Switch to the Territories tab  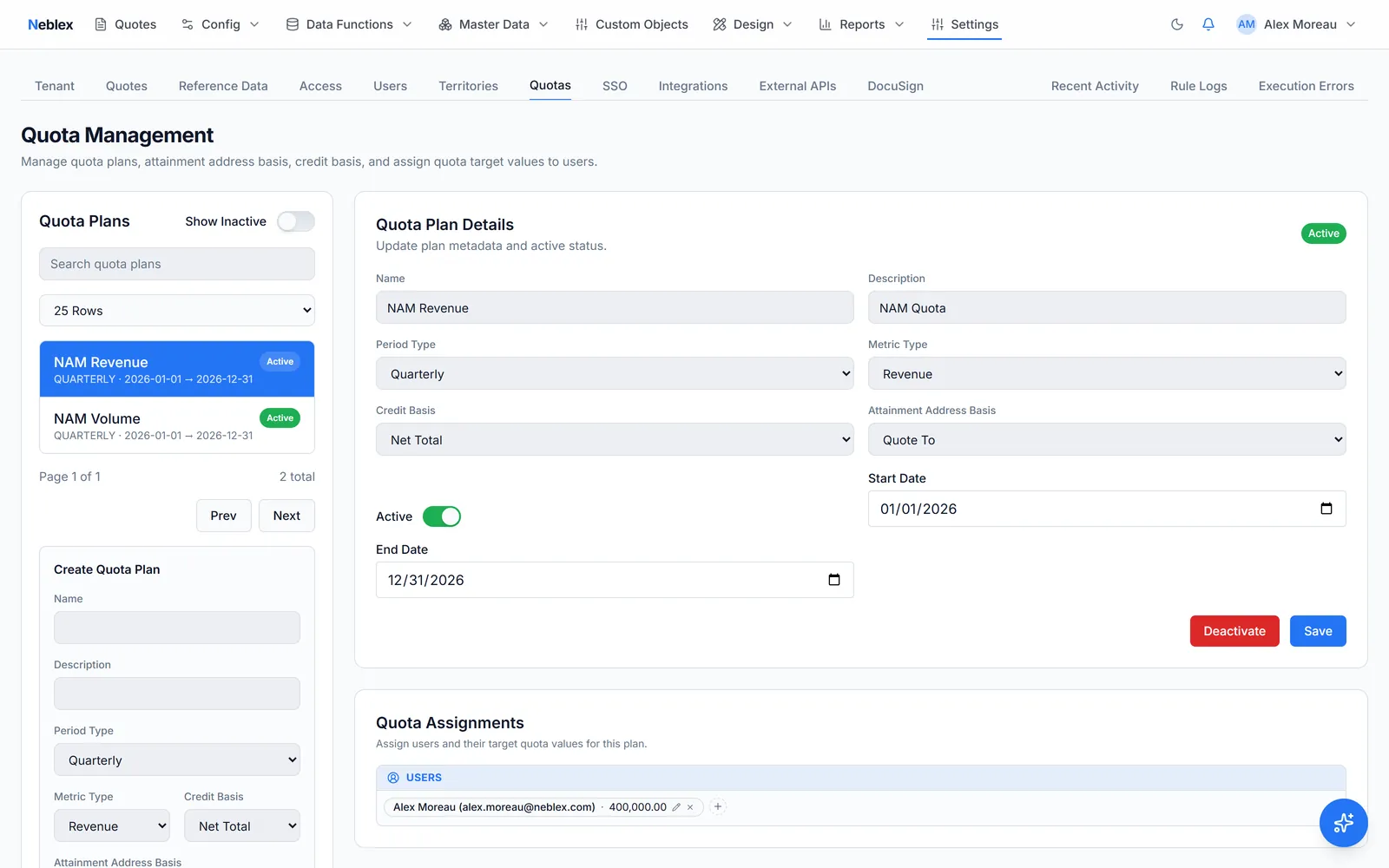coord(468,86)
